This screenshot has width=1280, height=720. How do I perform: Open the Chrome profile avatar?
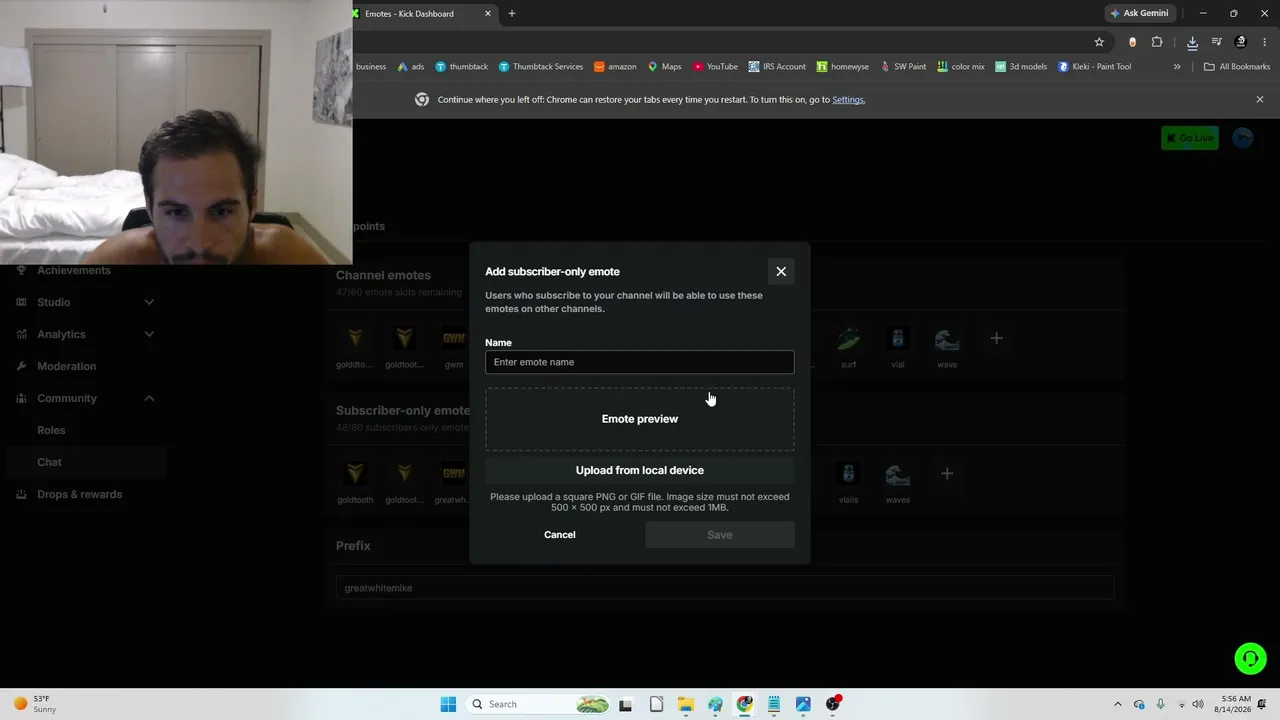point(1241,42)
